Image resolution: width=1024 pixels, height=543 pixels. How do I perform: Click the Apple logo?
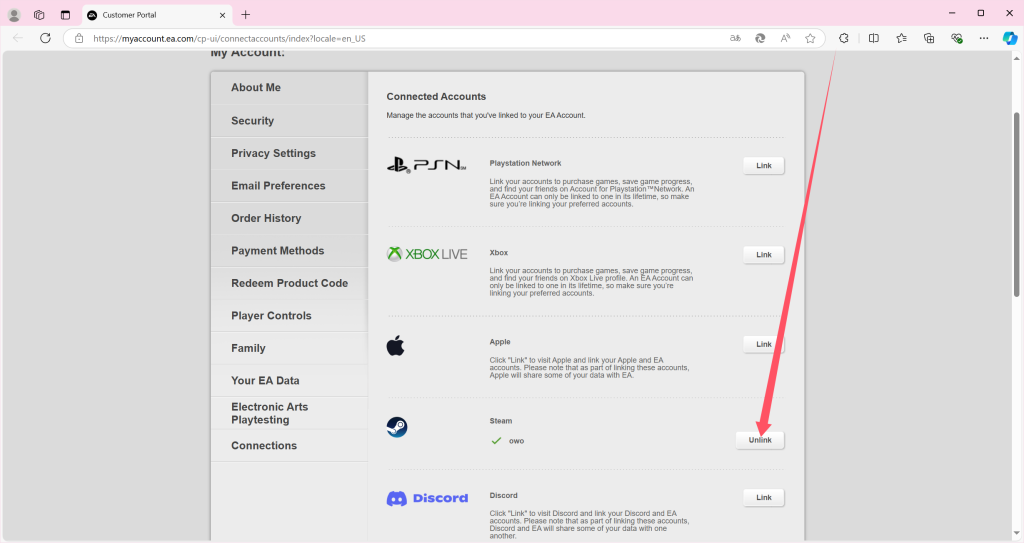pyautogui.click(x=395, y=346)
